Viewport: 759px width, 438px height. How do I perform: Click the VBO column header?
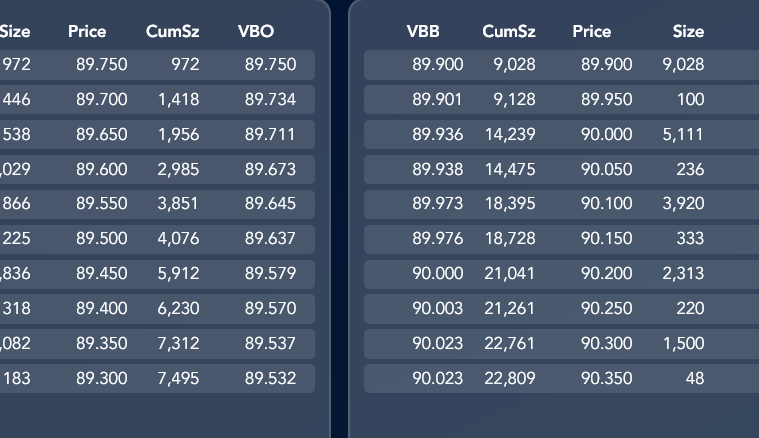click(x=256, y=31)
